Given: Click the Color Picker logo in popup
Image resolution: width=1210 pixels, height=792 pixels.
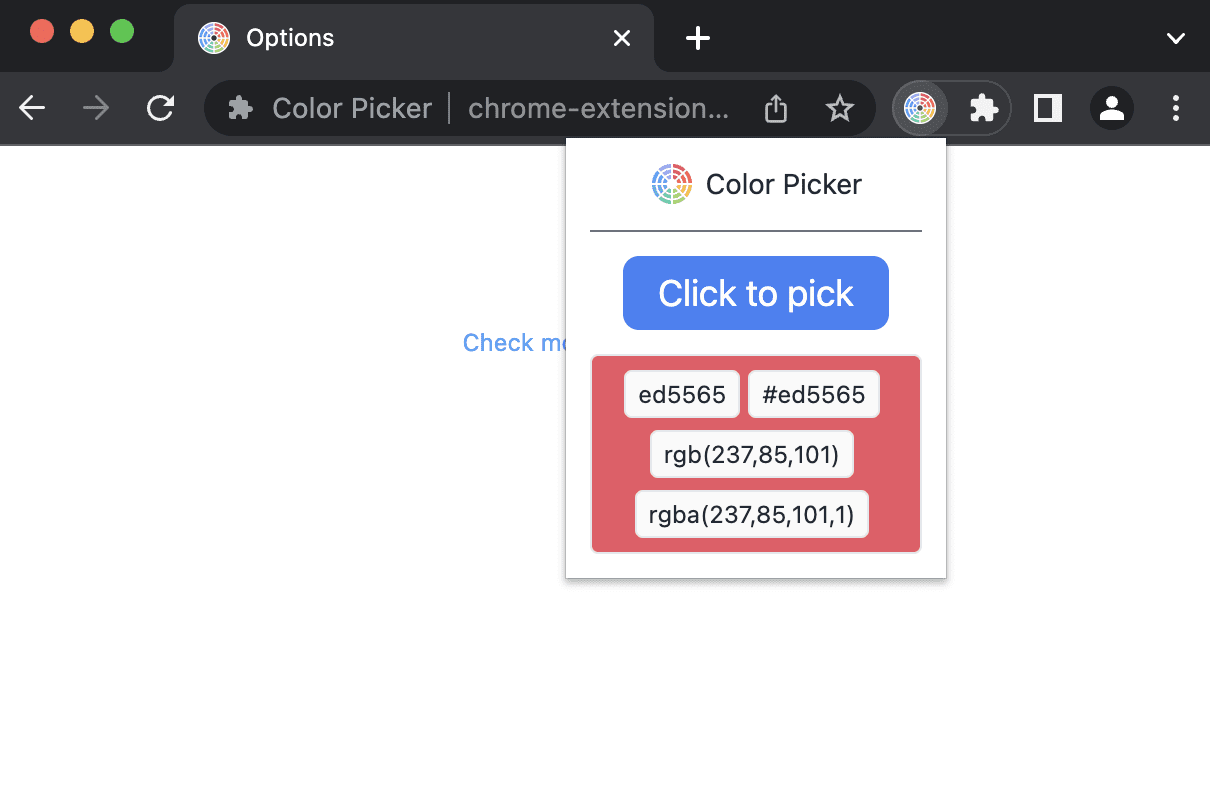Looking at the screenshot, I should click(x=672, y=184).
